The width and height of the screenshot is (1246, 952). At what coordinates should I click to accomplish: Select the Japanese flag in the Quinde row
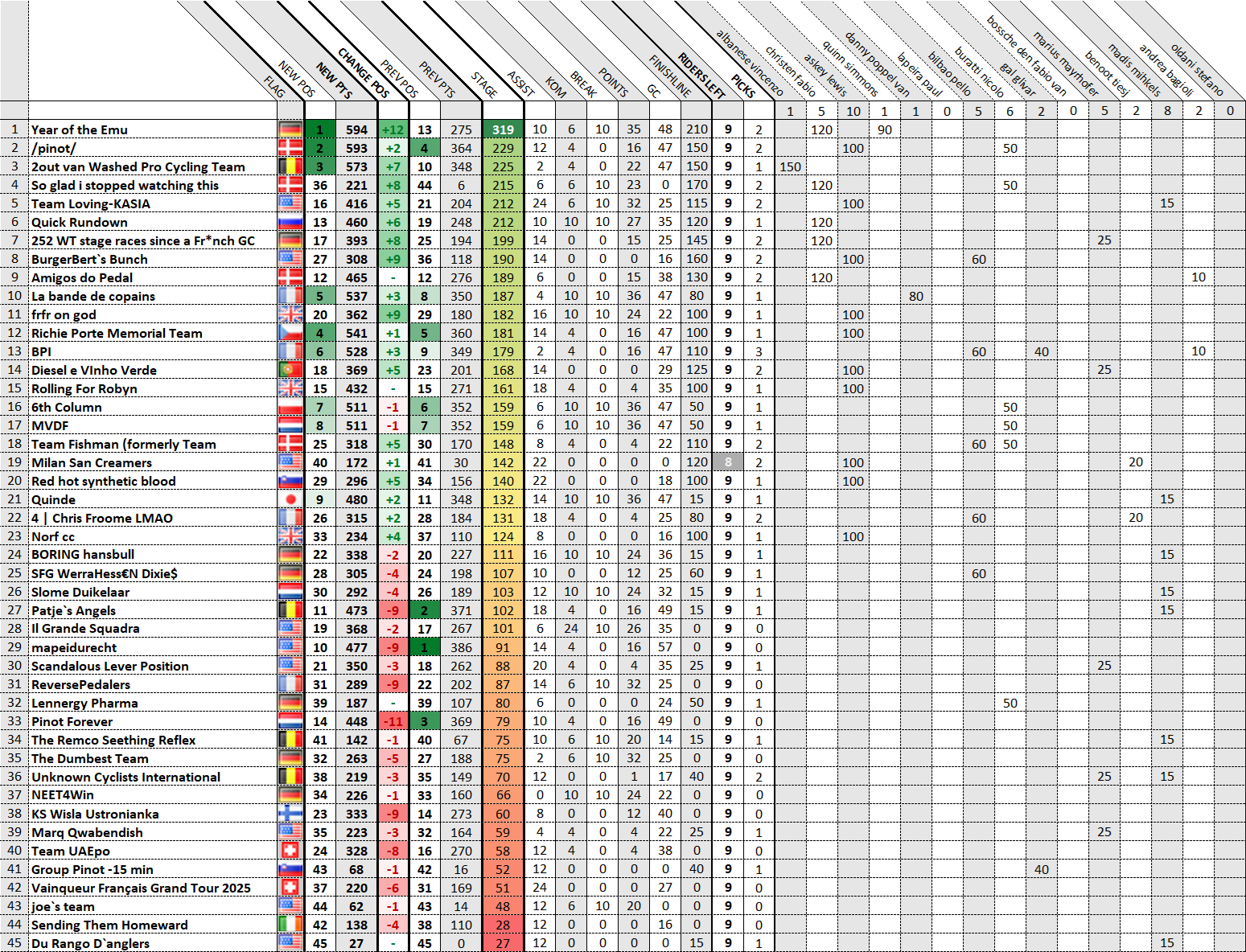[x=290, y=499]
